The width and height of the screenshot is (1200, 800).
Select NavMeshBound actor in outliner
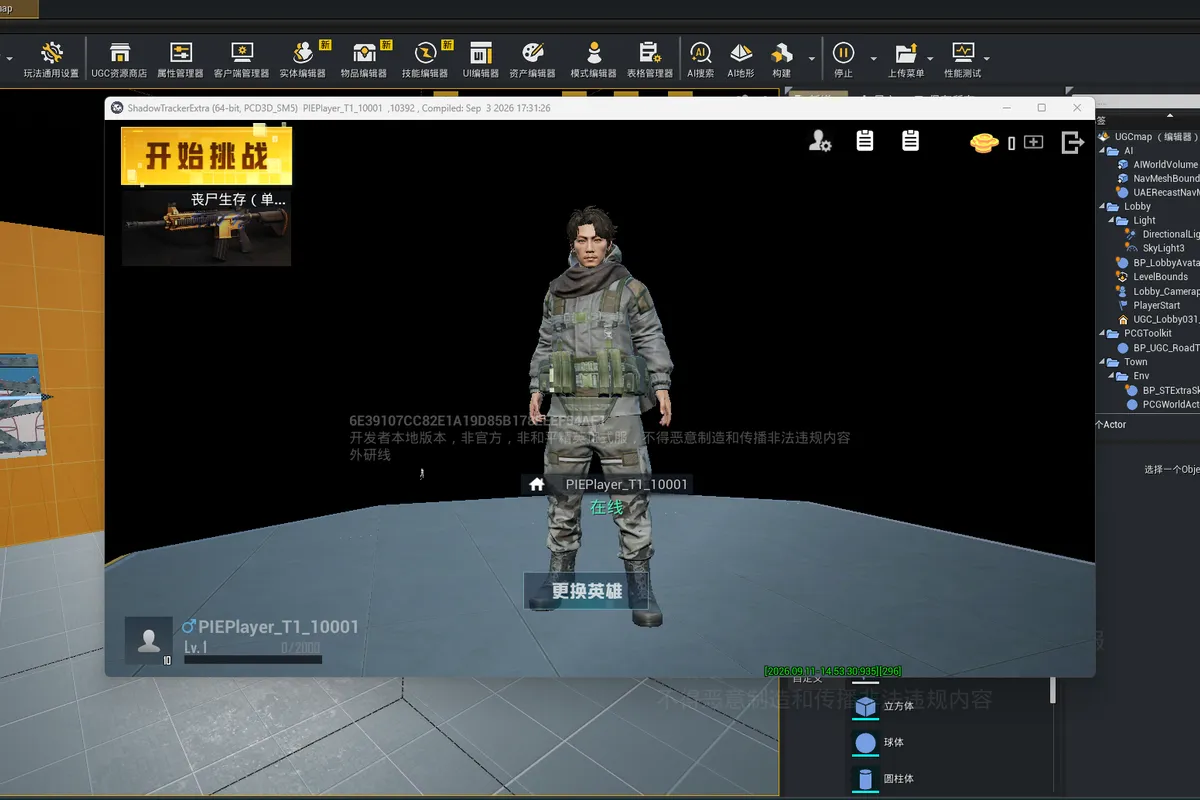[x=1158, y=178]
